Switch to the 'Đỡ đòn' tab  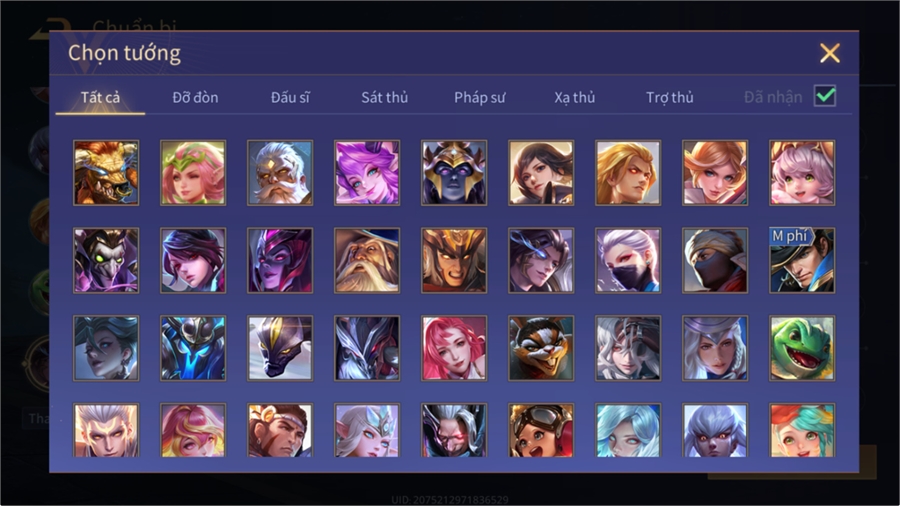[x=195, y=98]
